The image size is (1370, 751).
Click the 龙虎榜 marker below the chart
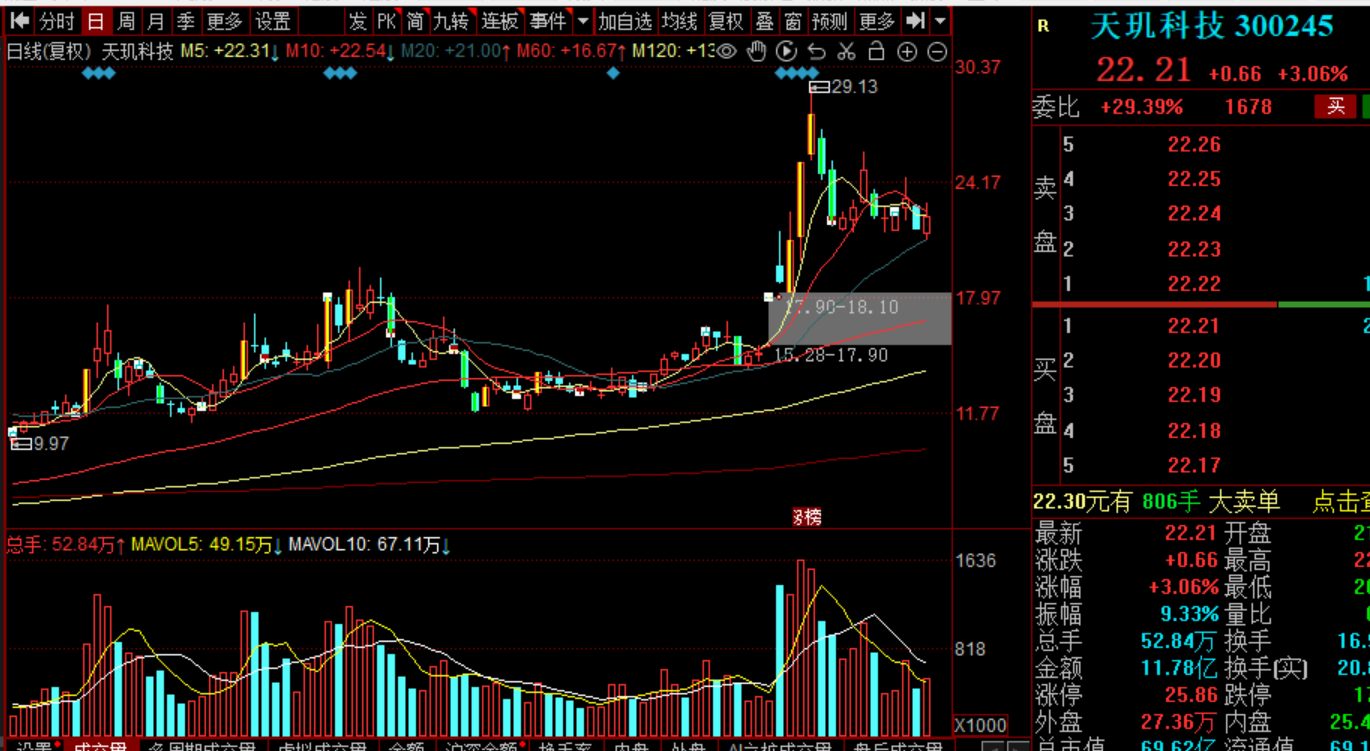807,517
